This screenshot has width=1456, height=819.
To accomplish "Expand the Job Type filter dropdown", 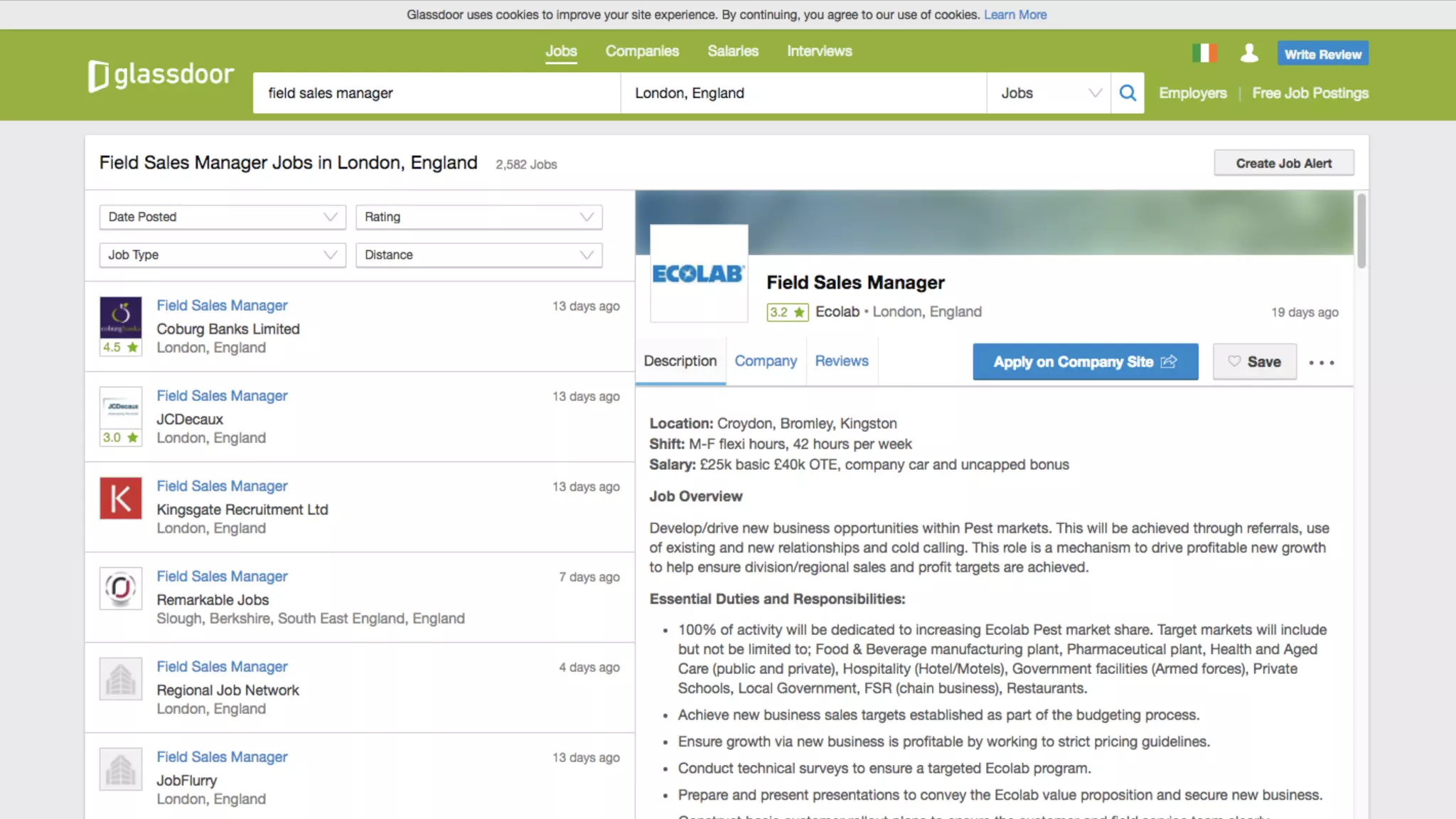I will pyautogui.click(x=223, y=255).
